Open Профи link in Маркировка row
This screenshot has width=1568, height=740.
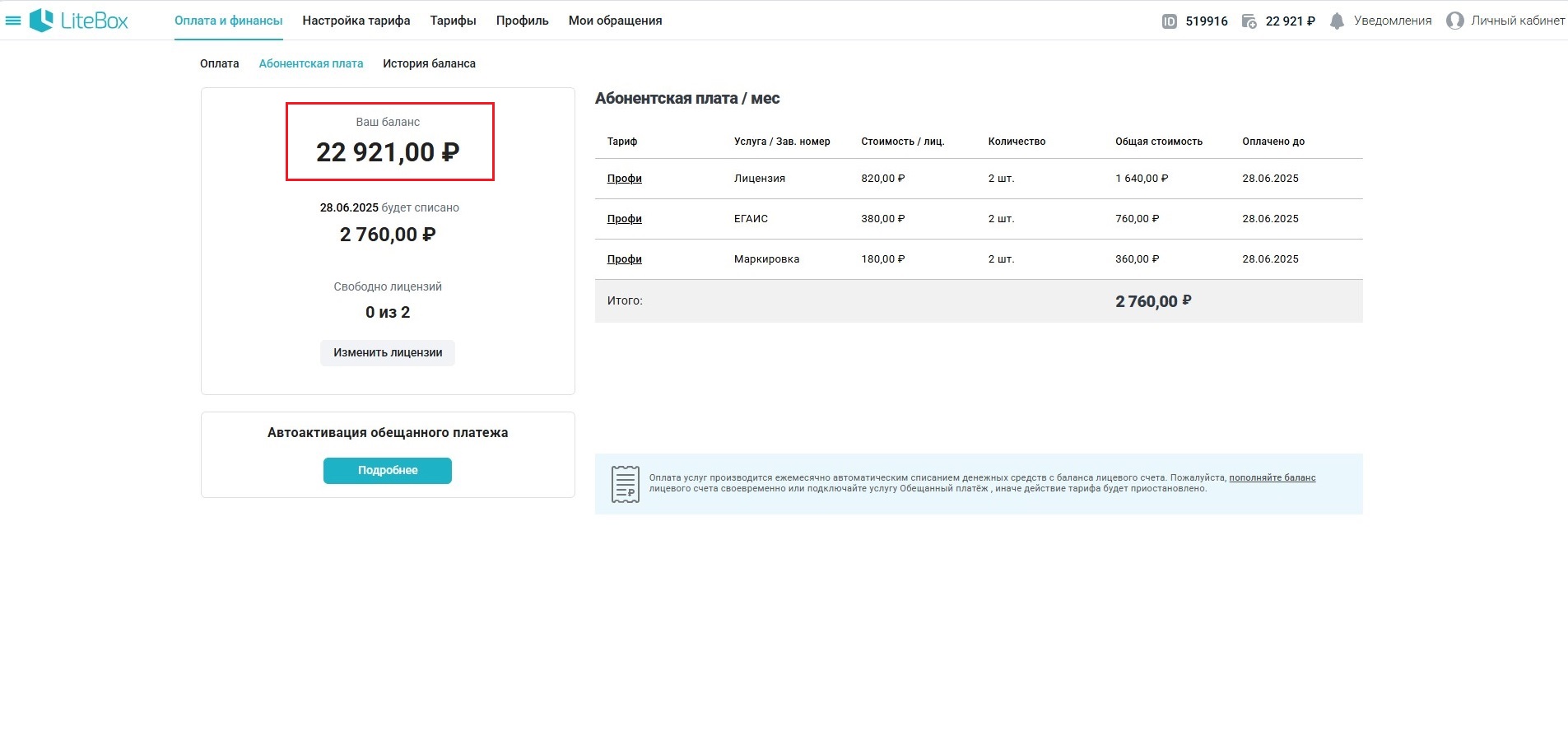625,259
